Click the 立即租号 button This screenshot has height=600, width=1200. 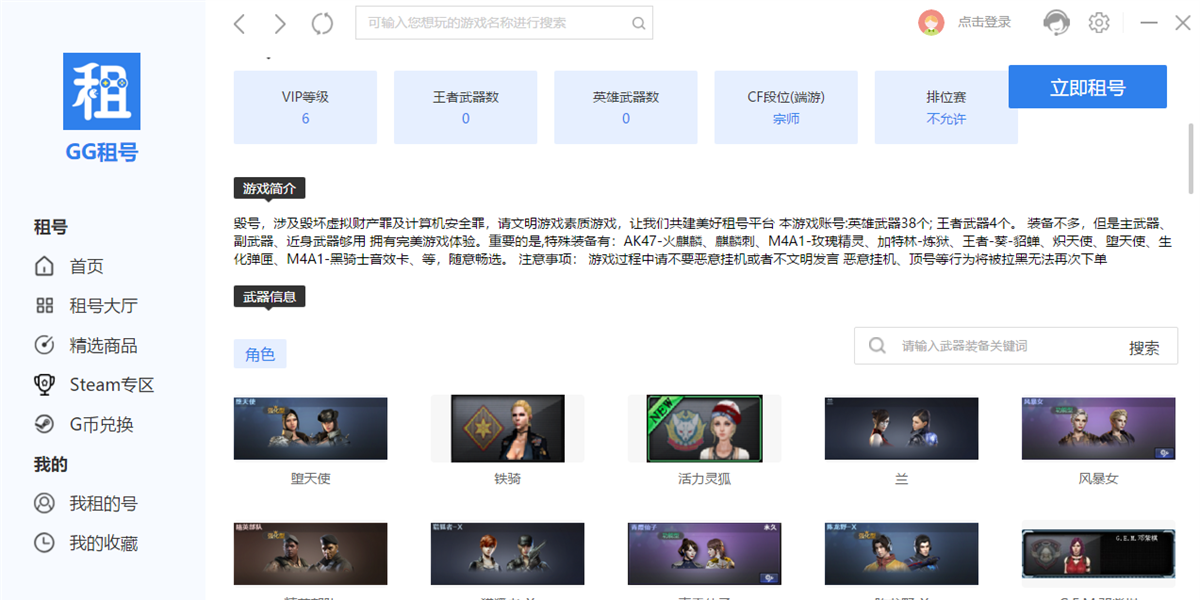[1087, 87]
